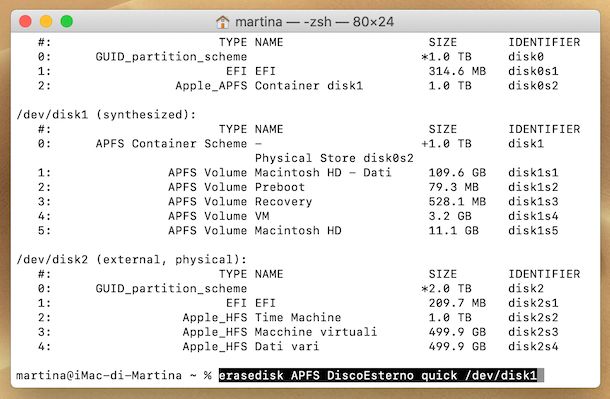Click identifier 'disk0s1'

pyautogui.click(x=533, y=71)
